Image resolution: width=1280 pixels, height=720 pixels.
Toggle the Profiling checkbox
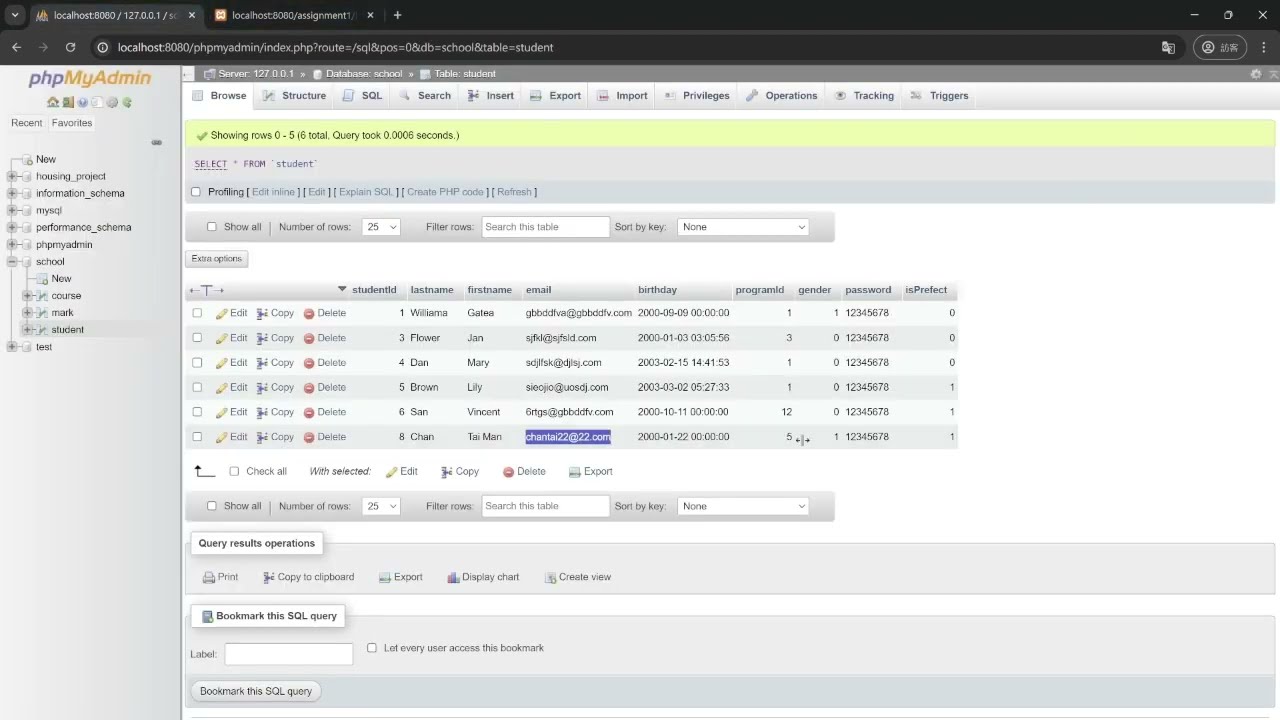pyautogui.click(x=196, y=192)
